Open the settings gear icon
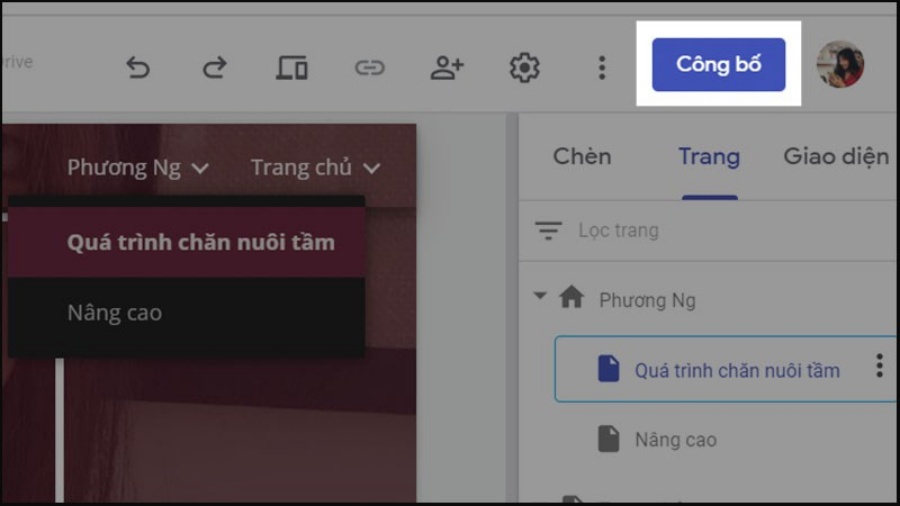 tap(525, 68)
